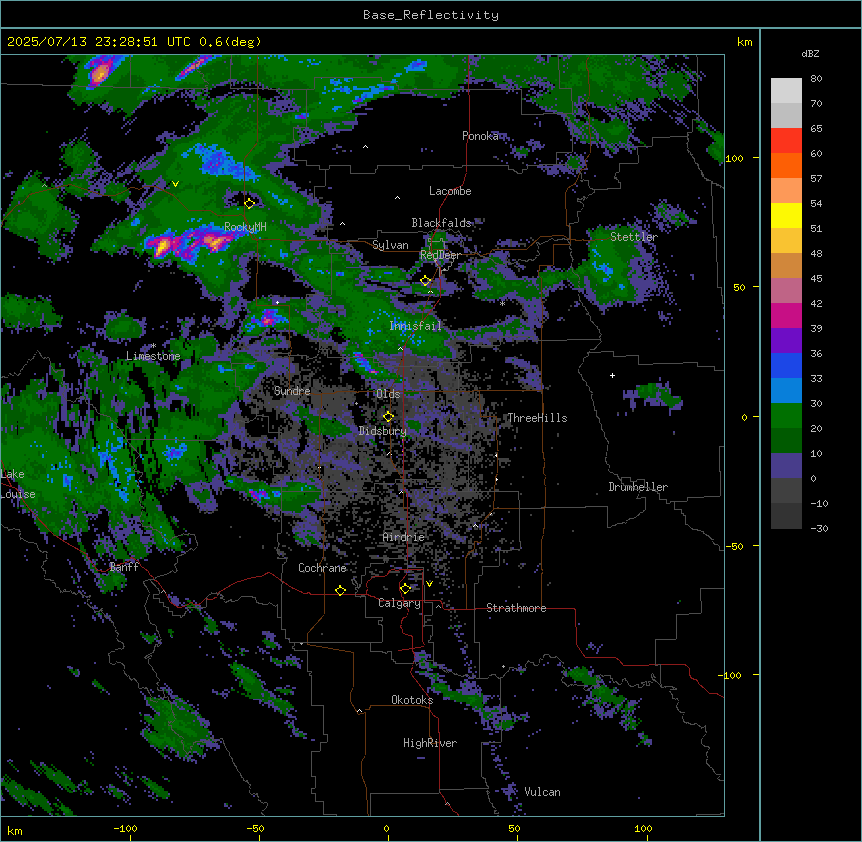
Task: Pick the dark orange 57–60 dBZ legend swatch
Action: coord(786,165)
